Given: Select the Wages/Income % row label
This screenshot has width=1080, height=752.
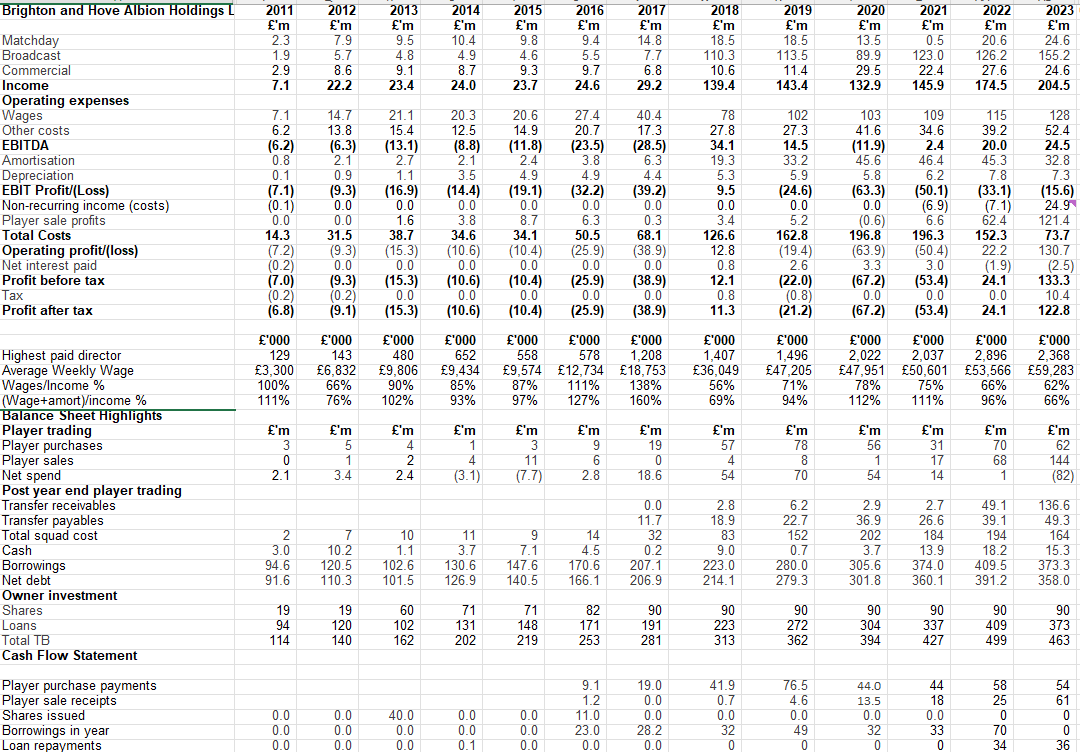Looking at the screenshot, I should click(53, 386).
